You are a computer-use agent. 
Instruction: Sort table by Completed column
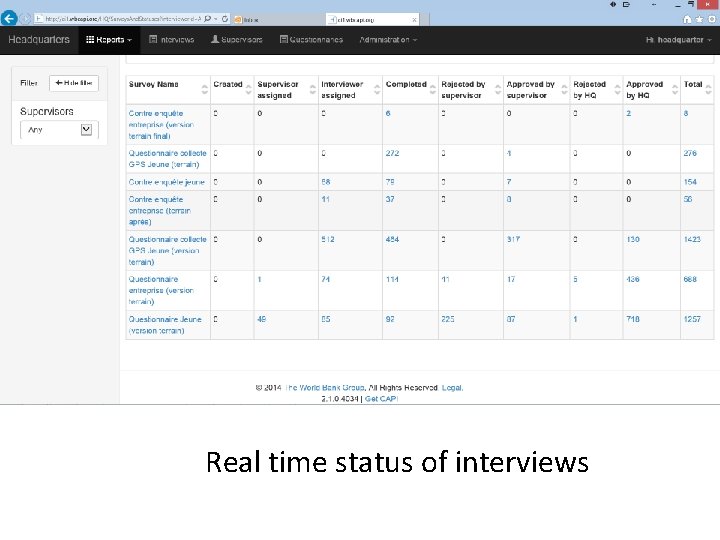click(x=411, y=90)
